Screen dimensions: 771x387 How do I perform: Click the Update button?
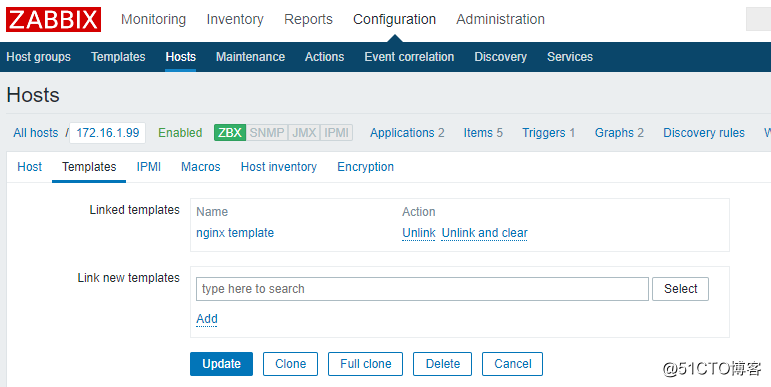click(221, 364)
